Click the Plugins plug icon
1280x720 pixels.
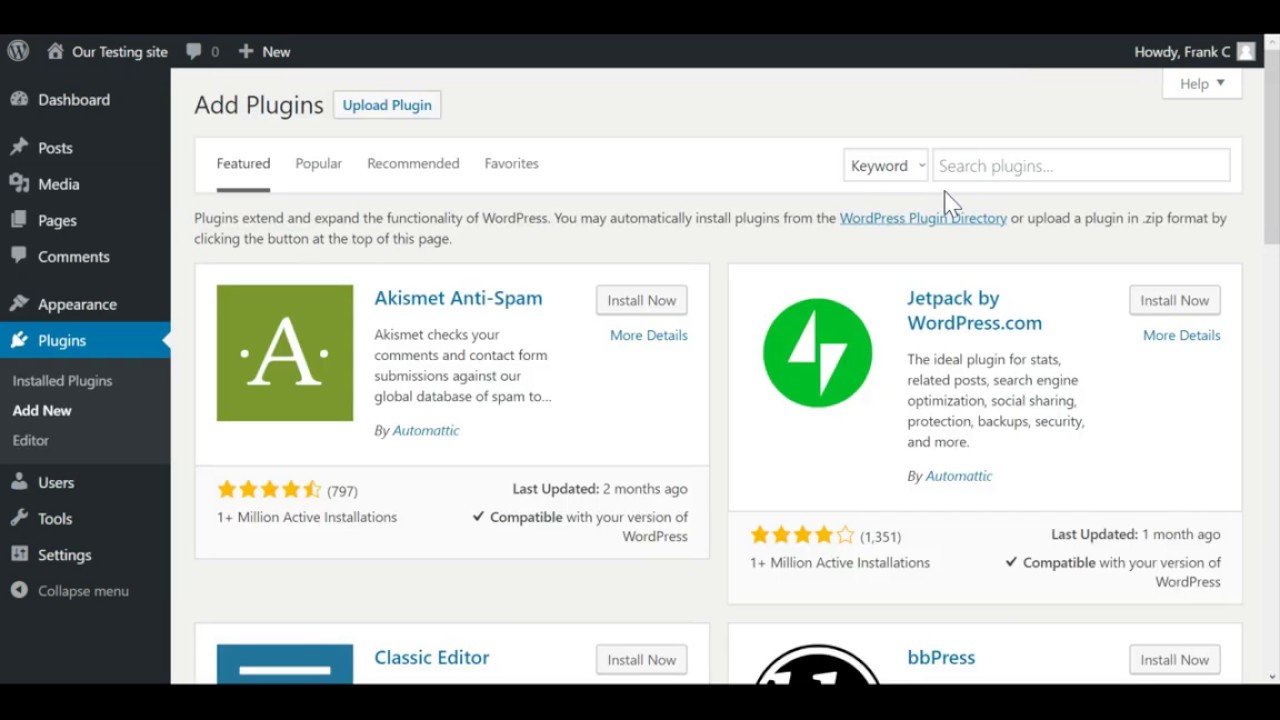click(x=19, y=340)
